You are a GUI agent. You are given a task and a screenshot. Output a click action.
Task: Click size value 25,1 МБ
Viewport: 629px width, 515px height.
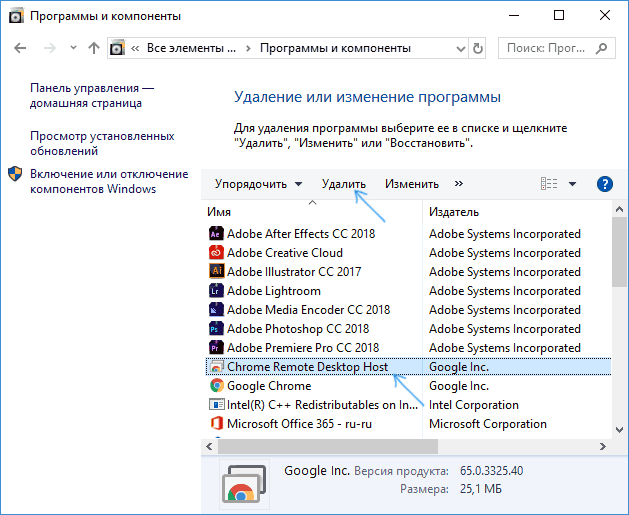point(481,489)
